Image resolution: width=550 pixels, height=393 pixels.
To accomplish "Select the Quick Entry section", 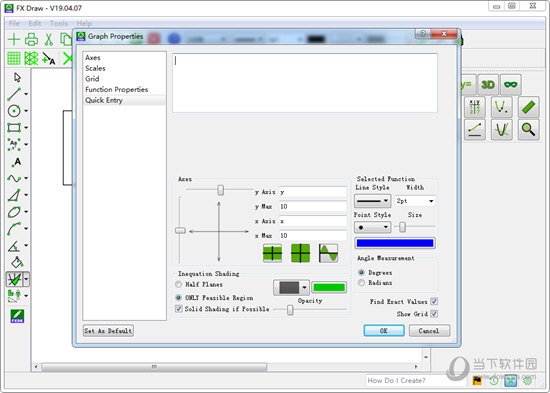I will pyautogui.click(x=124, y=100).
